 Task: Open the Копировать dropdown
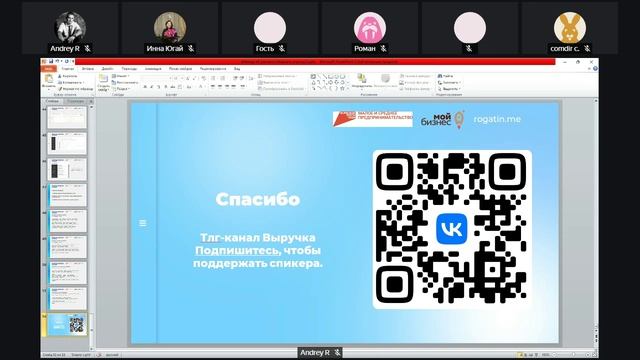[x=71, y=82]
